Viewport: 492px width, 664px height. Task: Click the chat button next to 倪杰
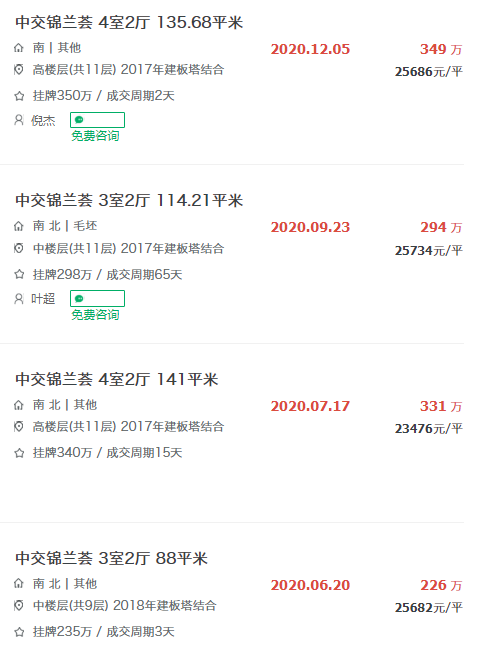97,120
